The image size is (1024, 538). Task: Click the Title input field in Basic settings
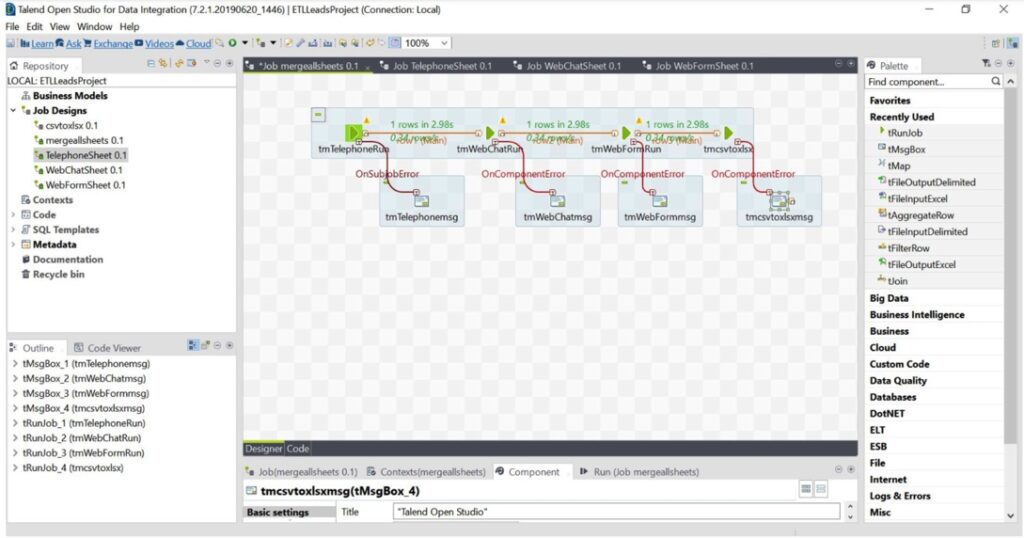[616, 512]
